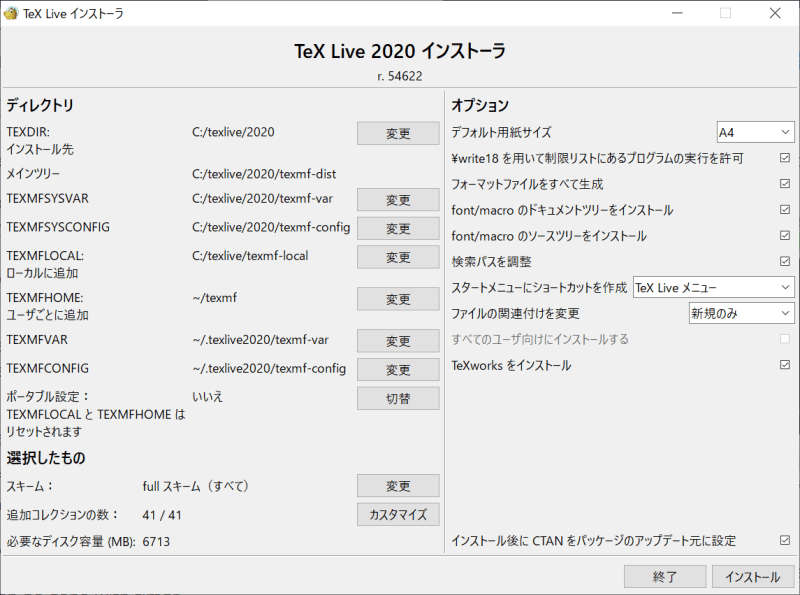This screenshot has width=800, height=595.
Task: Click the TeX Live icon in title bar
Action: point(12,13)
